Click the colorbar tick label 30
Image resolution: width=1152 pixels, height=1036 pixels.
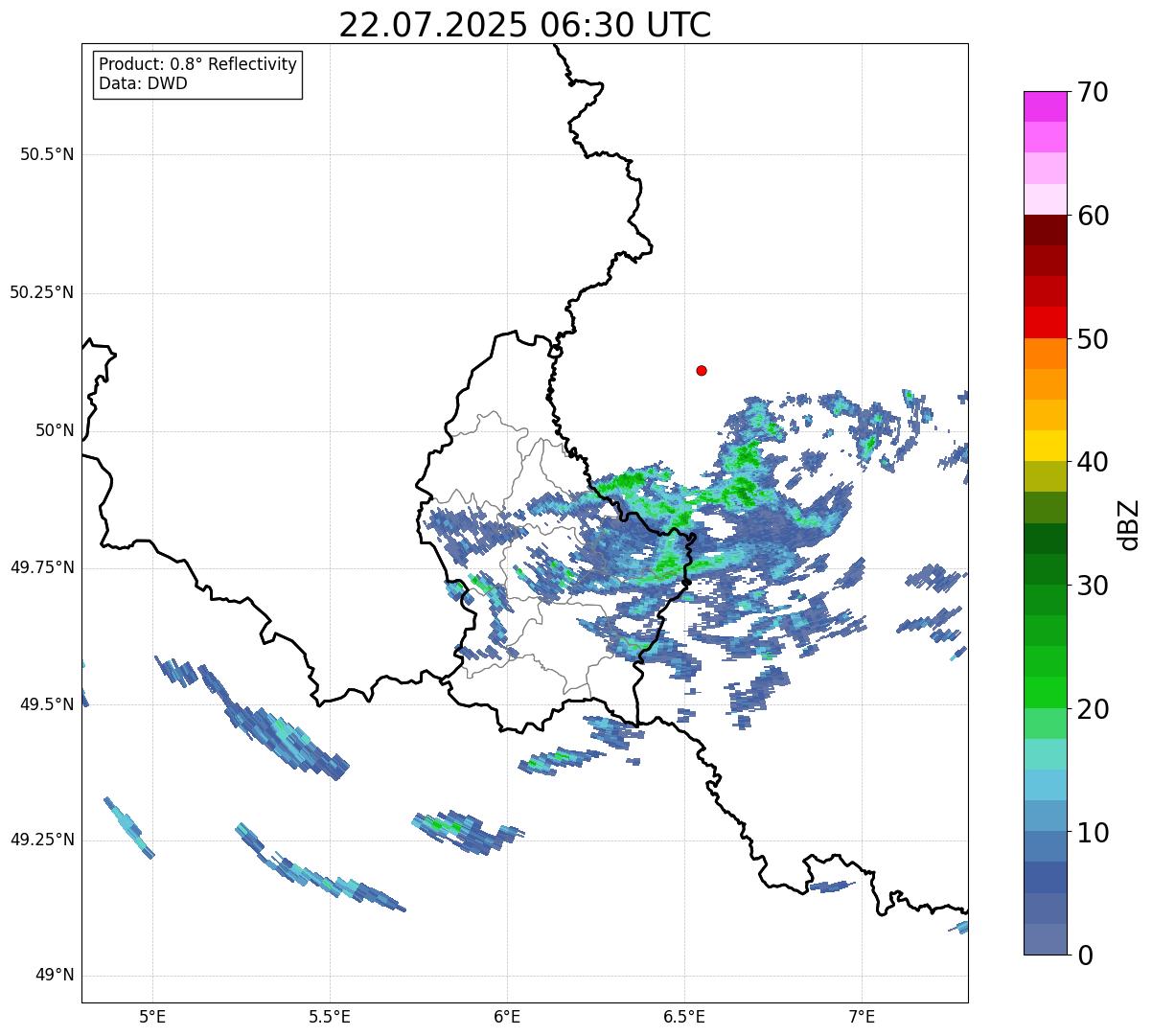tap(1093, 586)
